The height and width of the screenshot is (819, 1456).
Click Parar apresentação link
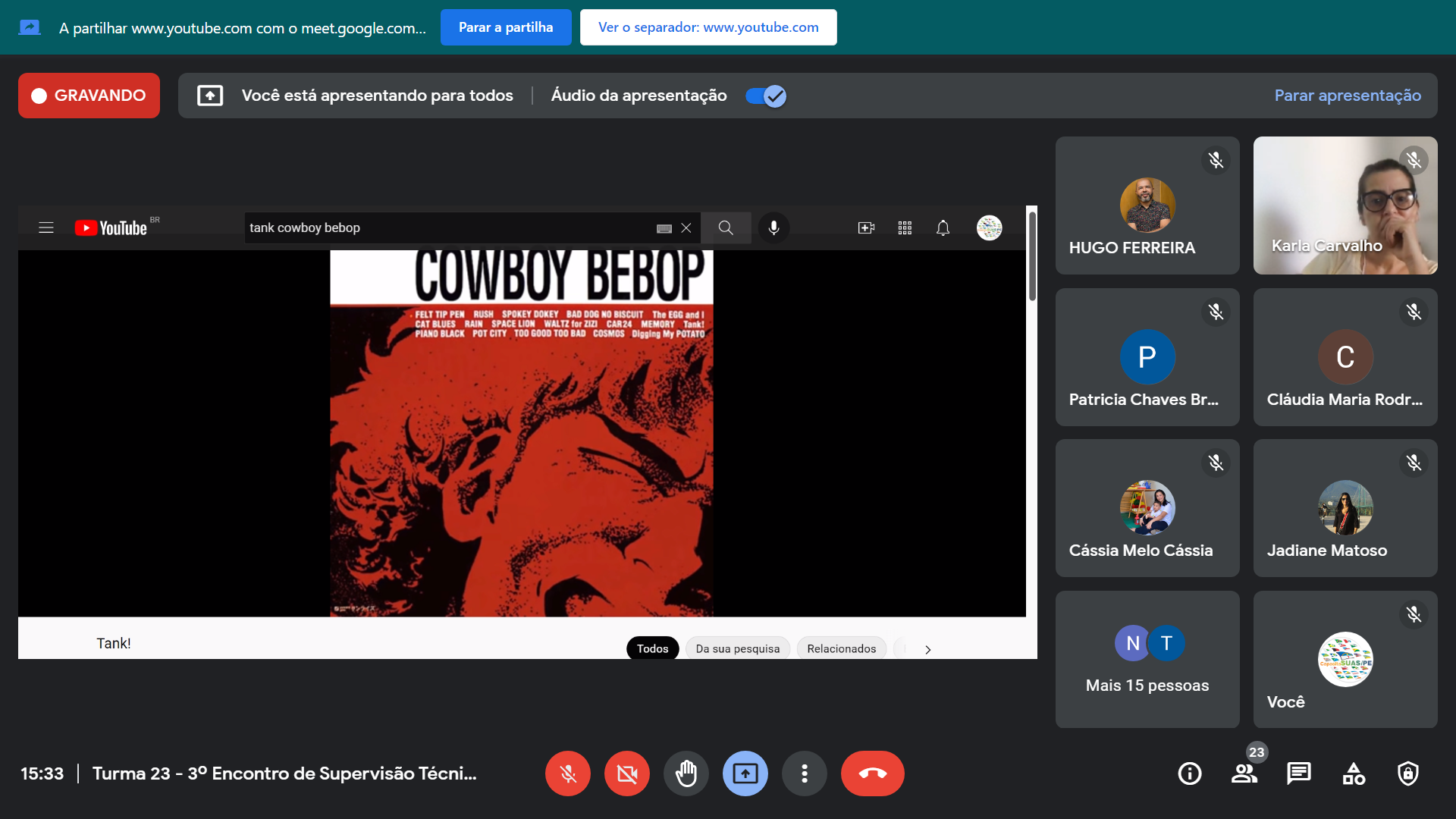1348,96
